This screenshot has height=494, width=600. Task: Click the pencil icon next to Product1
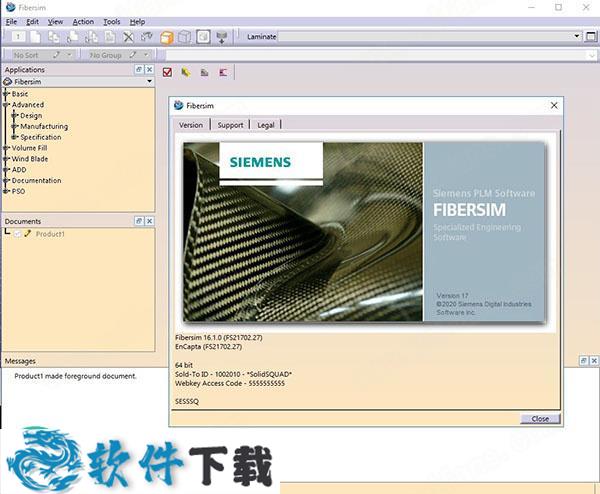27,233
